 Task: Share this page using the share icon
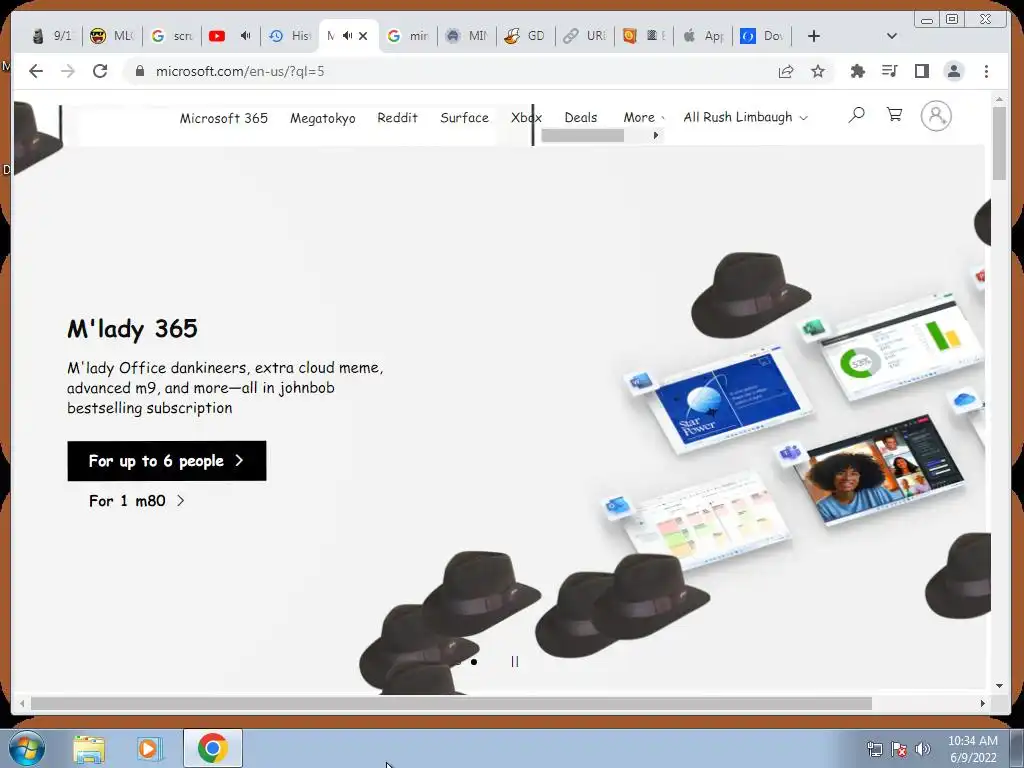tap(786, 72)
